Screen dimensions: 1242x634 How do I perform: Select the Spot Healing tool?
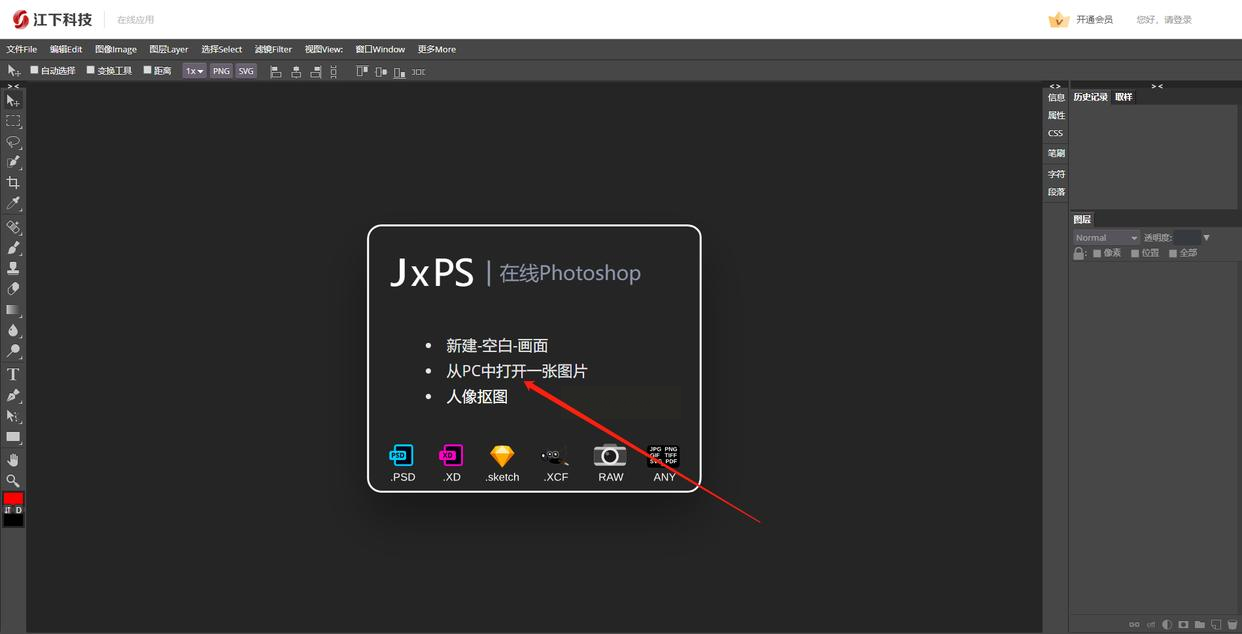13,227
